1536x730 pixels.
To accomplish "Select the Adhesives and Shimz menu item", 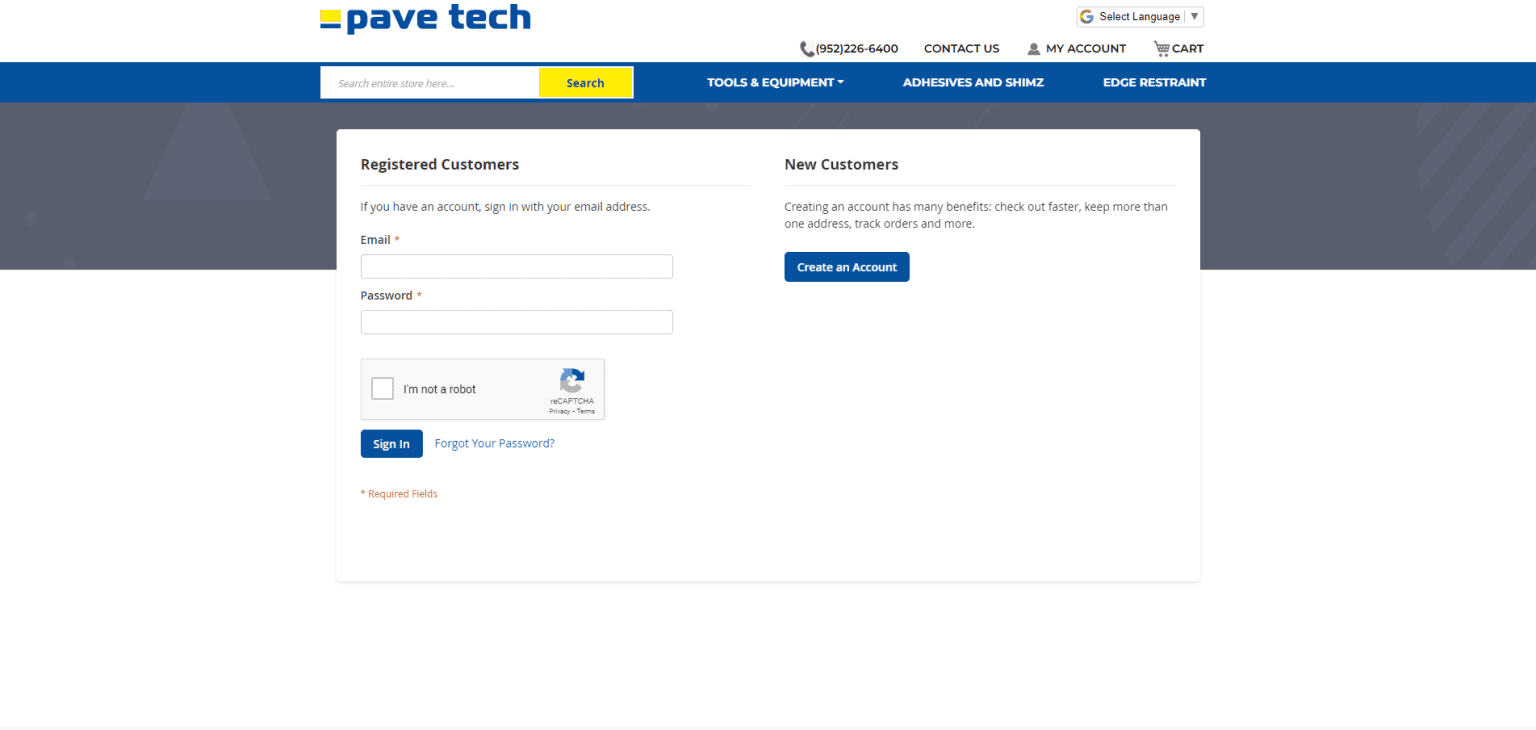I will coord(972,82).
